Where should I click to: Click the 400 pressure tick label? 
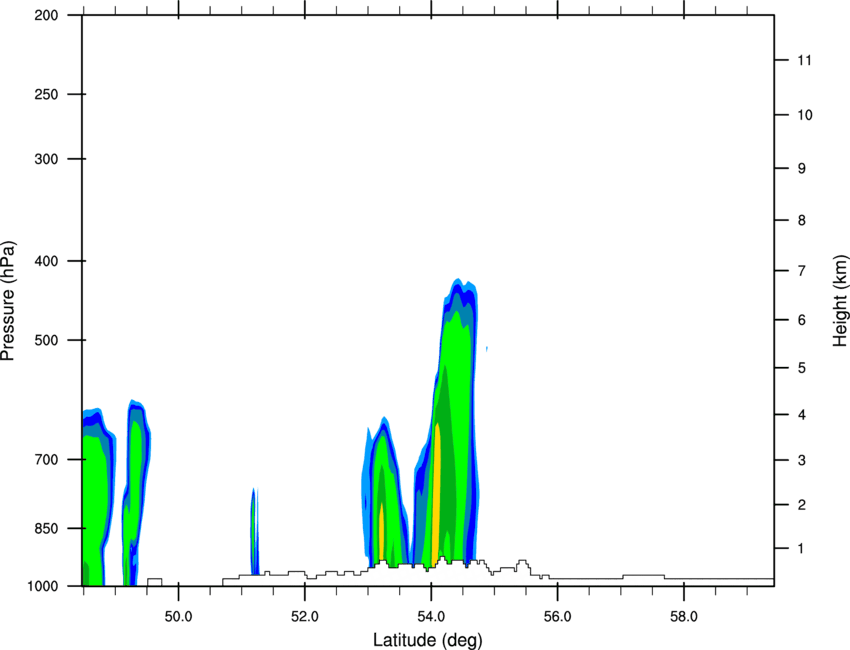tap(46, 261)
